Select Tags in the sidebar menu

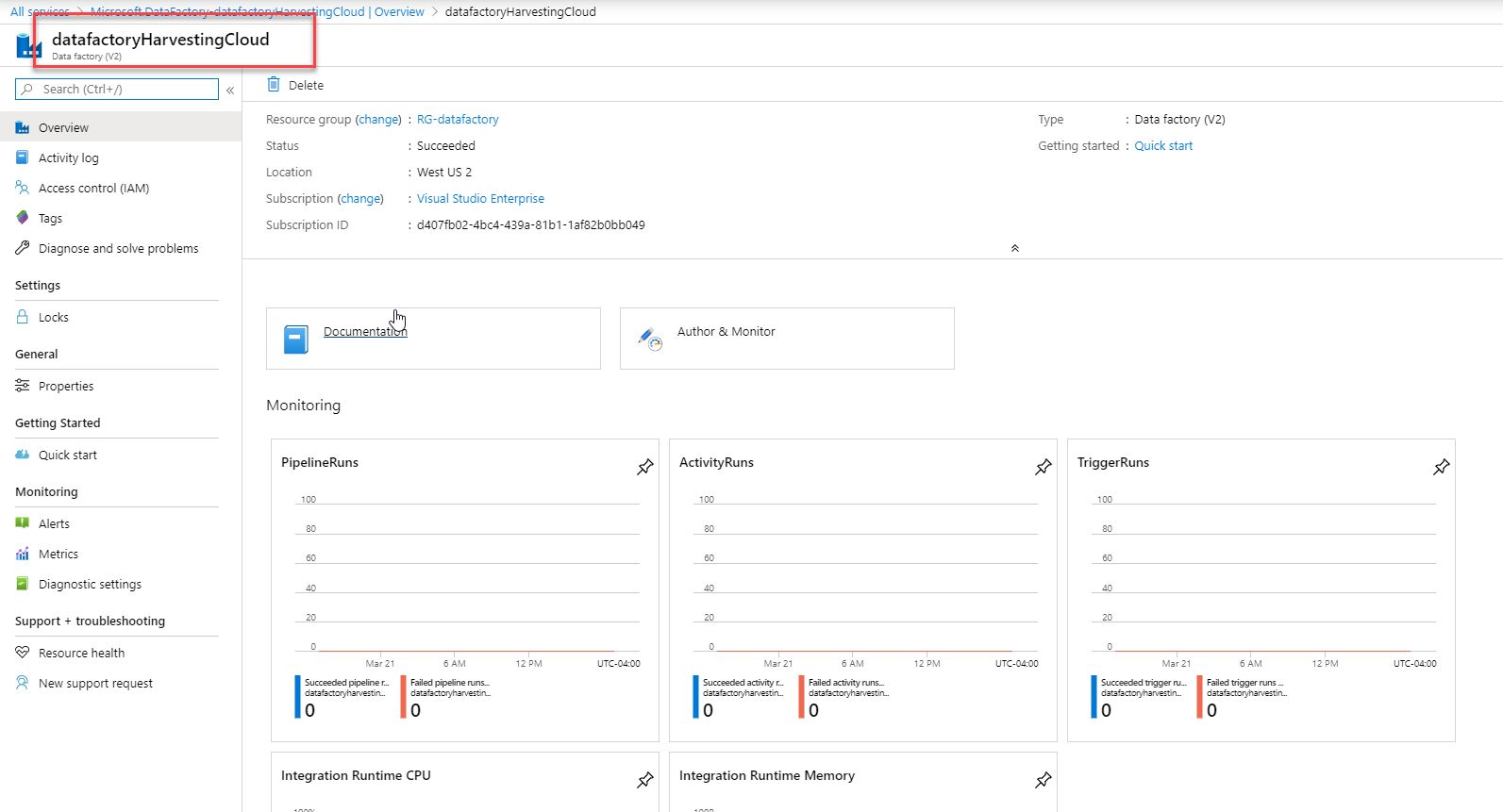pos(121,218)
